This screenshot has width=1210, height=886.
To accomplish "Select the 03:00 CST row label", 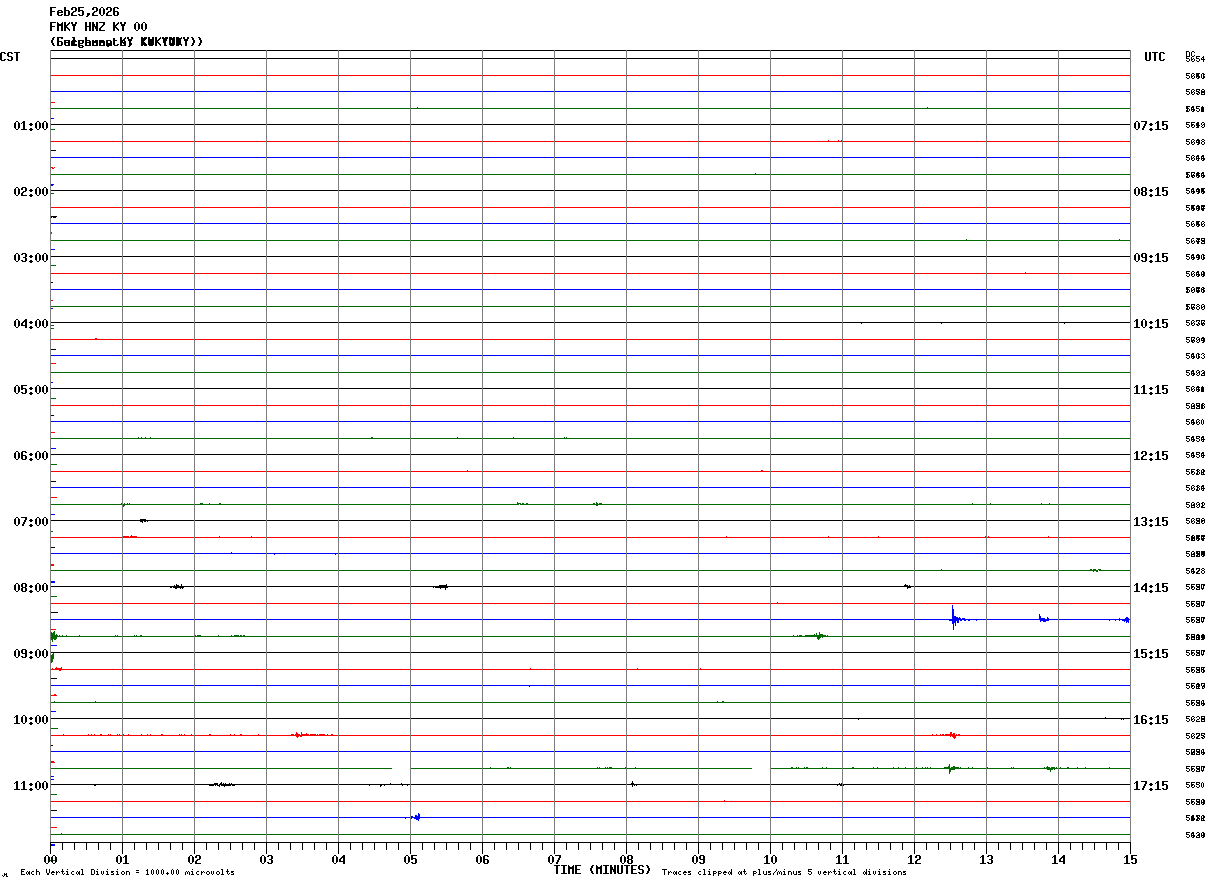I will click(x=31, y=258).
